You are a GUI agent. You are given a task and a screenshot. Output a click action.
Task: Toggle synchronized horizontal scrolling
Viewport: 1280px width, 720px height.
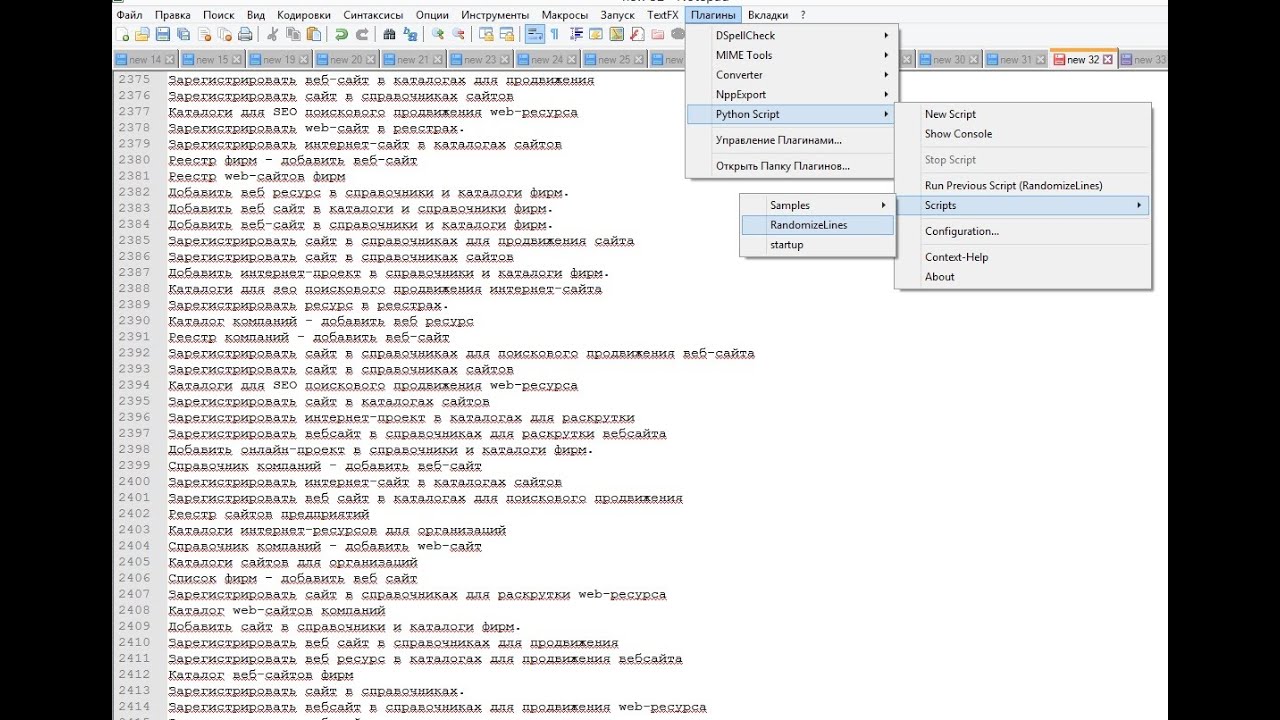click(506, 35)
